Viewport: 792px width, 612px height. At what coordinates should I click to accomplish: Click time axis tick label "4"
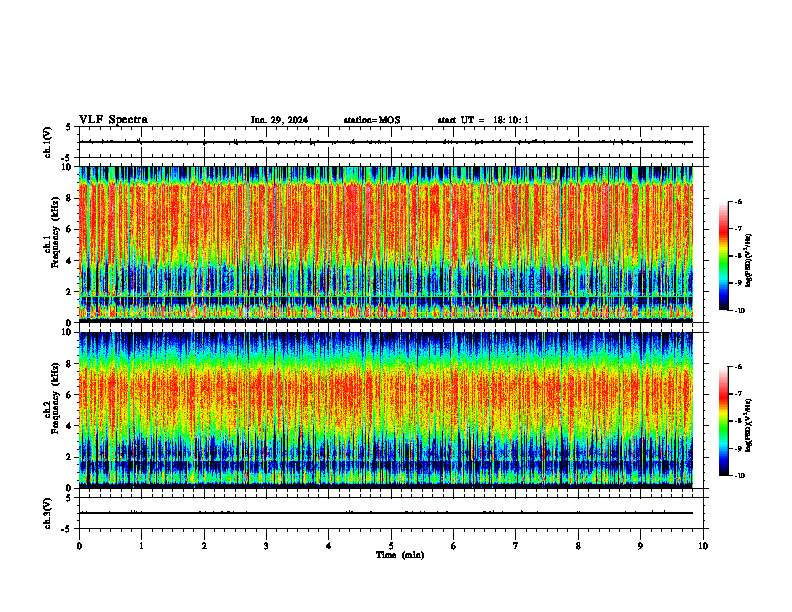(x=329, y=546)
